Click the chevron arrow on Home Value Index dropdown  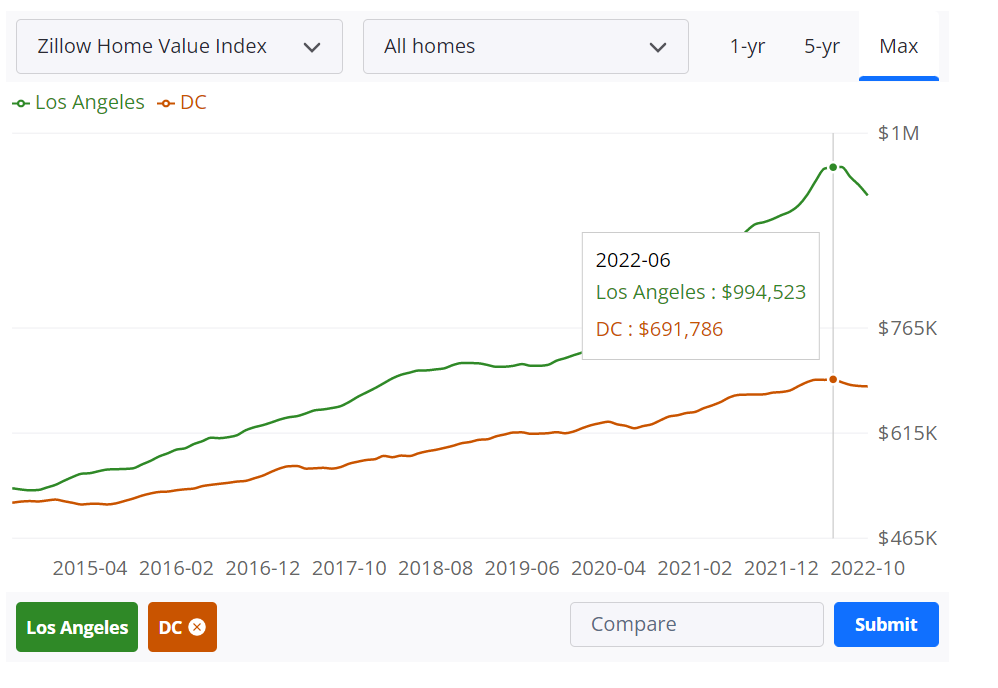(x=312, y=47)
